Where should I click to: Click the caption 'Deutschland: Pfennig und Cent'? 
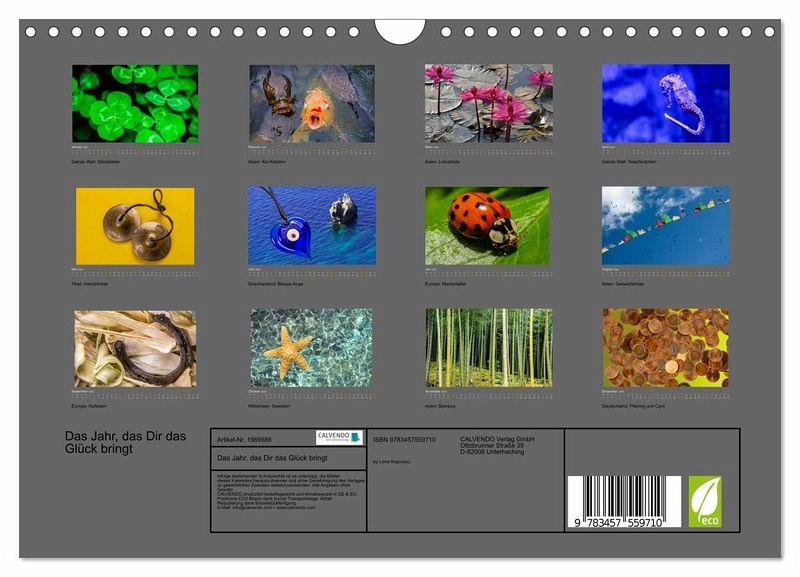[633, 407]
